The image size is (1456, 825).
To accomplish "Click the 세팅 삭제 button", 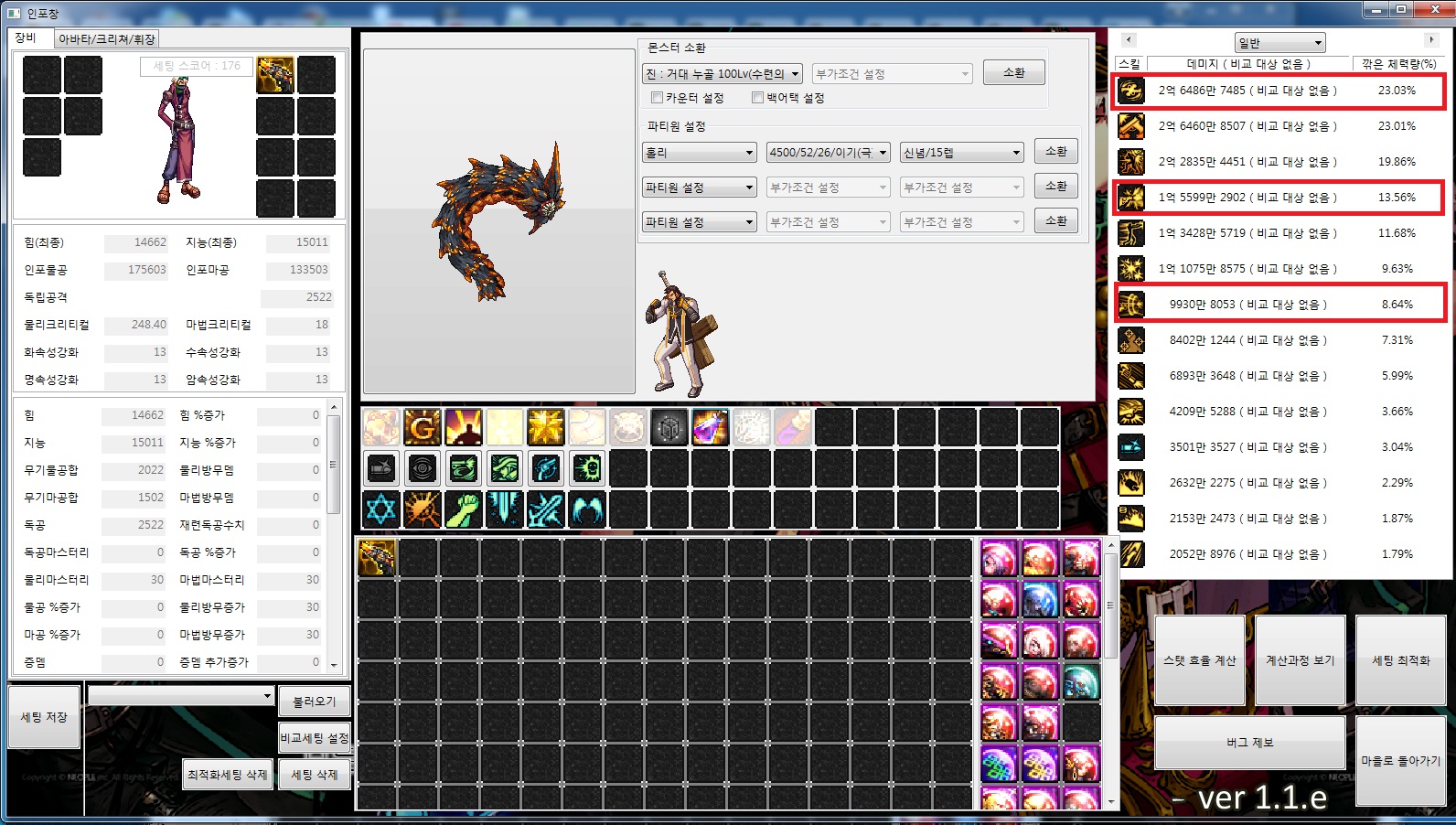I will tap(315, 775).
